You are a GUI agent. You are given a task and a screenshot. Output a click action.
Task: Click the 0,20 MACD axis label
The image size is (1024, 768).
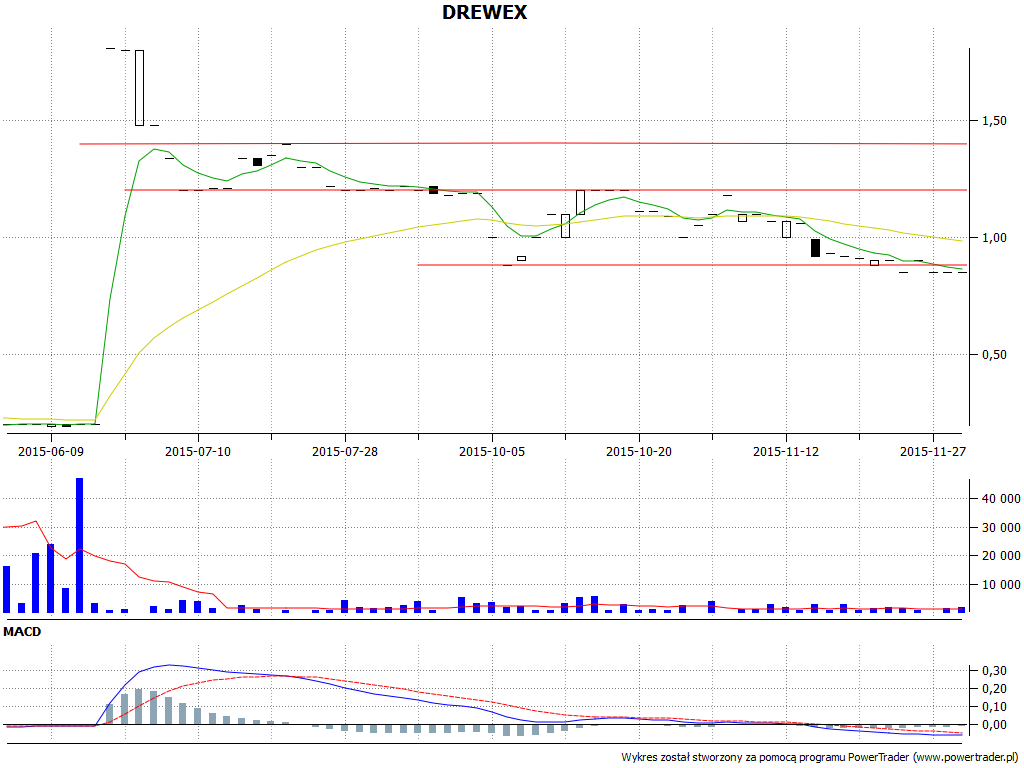click(995, 689)
